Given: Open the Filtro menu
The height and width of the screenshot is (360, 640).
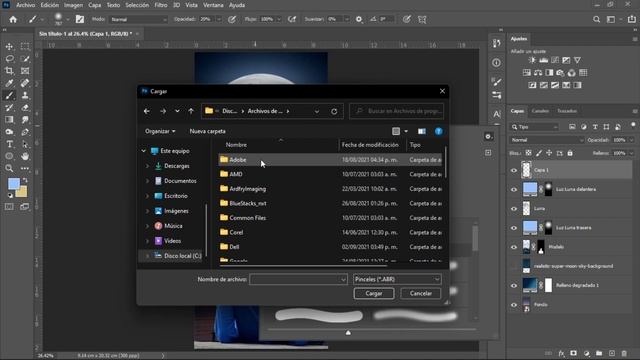Looking at the screenshot, I should pos(161,5).
